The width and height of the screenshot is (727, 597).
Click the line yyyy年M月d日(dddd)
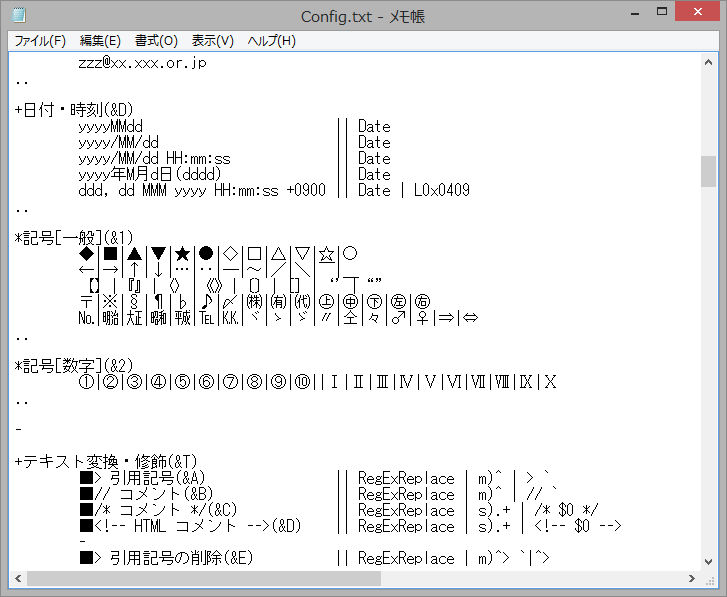point(150,174)
